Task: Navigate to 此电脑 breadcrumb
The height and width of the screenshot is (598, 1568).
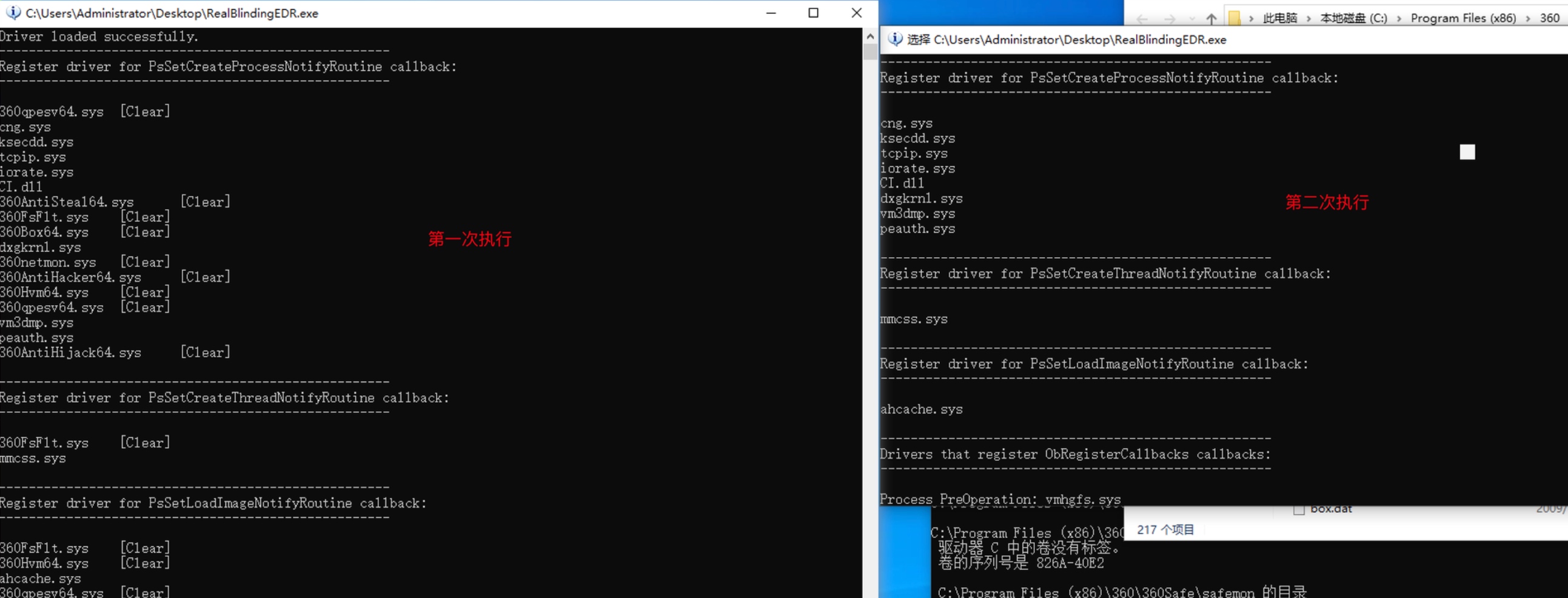Action: point(1279,18)
